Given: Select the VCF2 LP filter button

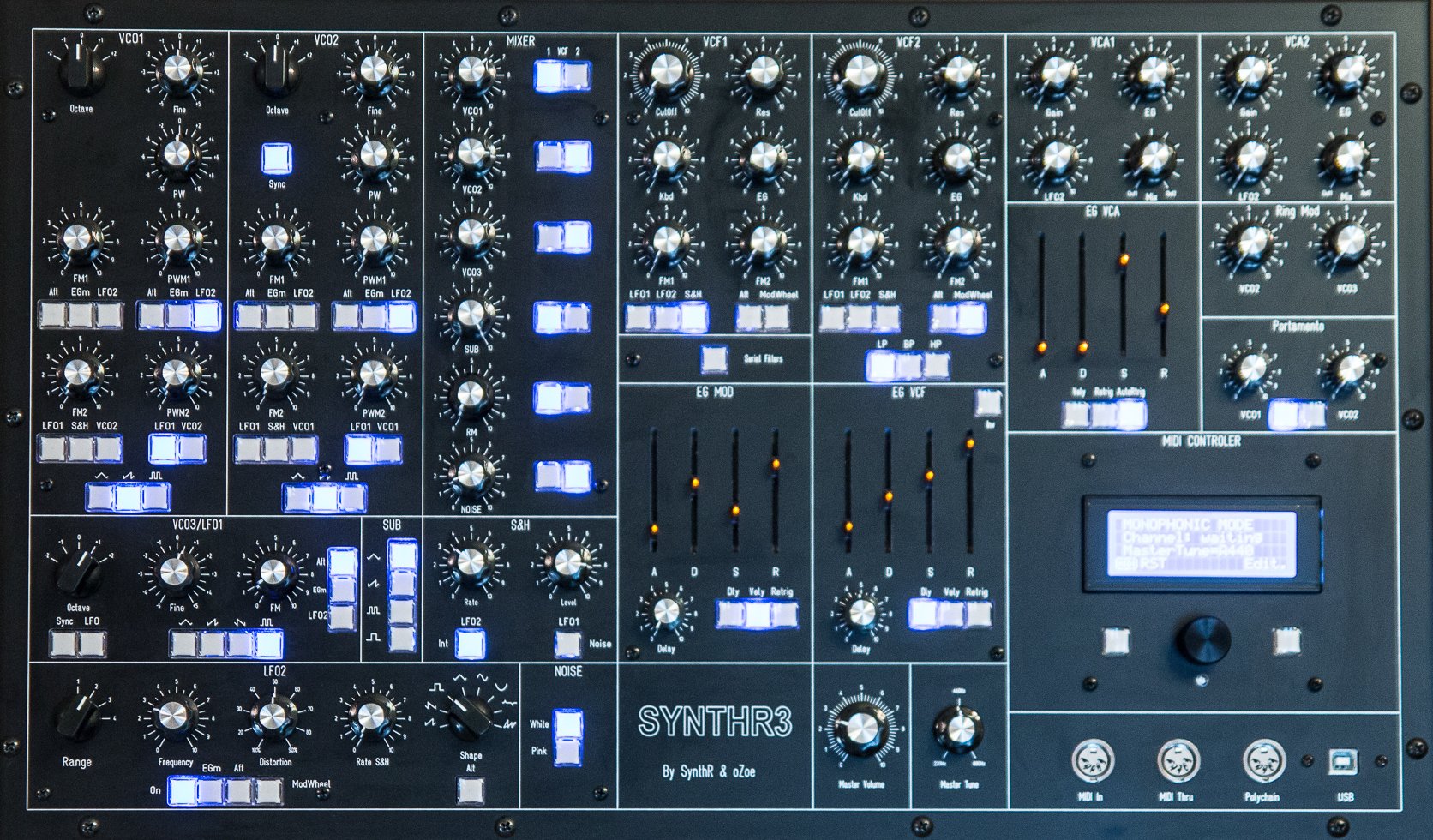Looking at the screenshot, I should click(x=881, y=366).
